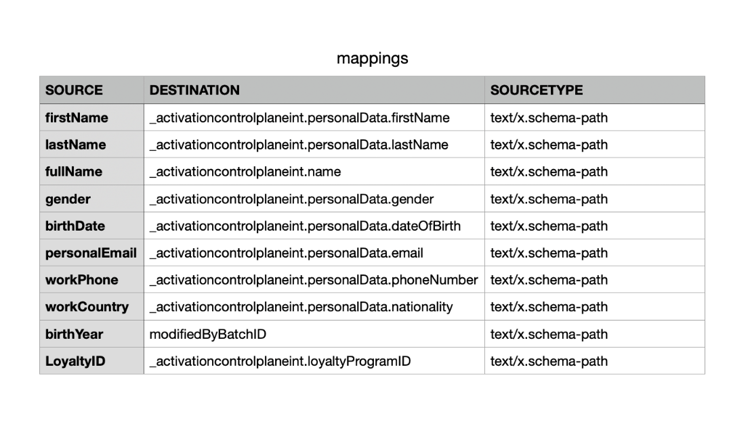Viewport: 750px width, 426px height.
Task: Select the SOURCETYPE column header
Action: click(595, 90)
